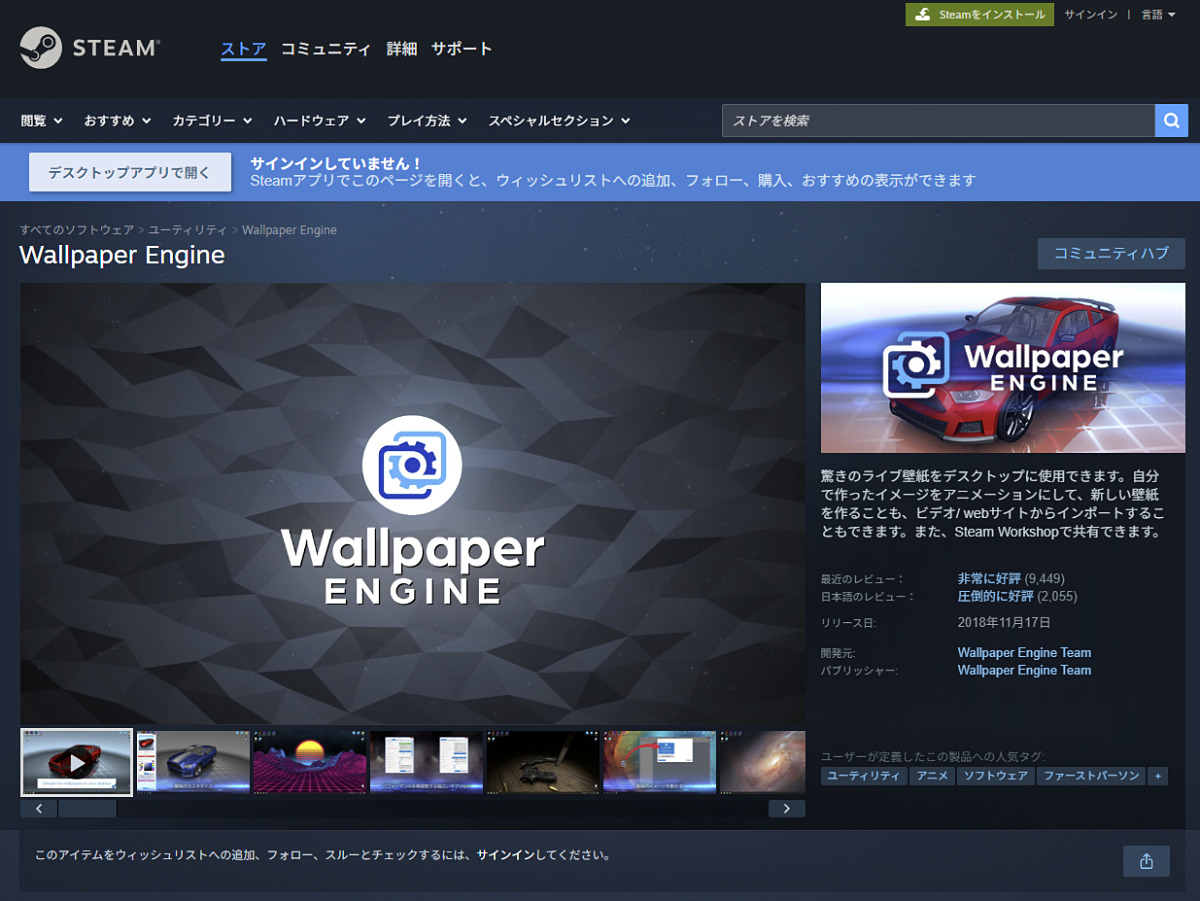This screenshot has height=901, width=1200.
Task: Click the アニメ tag
Action: (x=932, y=776)
